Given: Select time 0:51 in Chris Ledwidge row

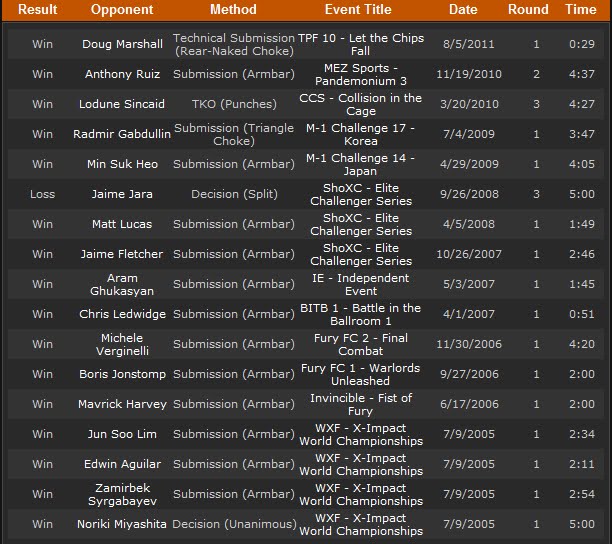Looking at the screenshot, I should coord(582,314).
